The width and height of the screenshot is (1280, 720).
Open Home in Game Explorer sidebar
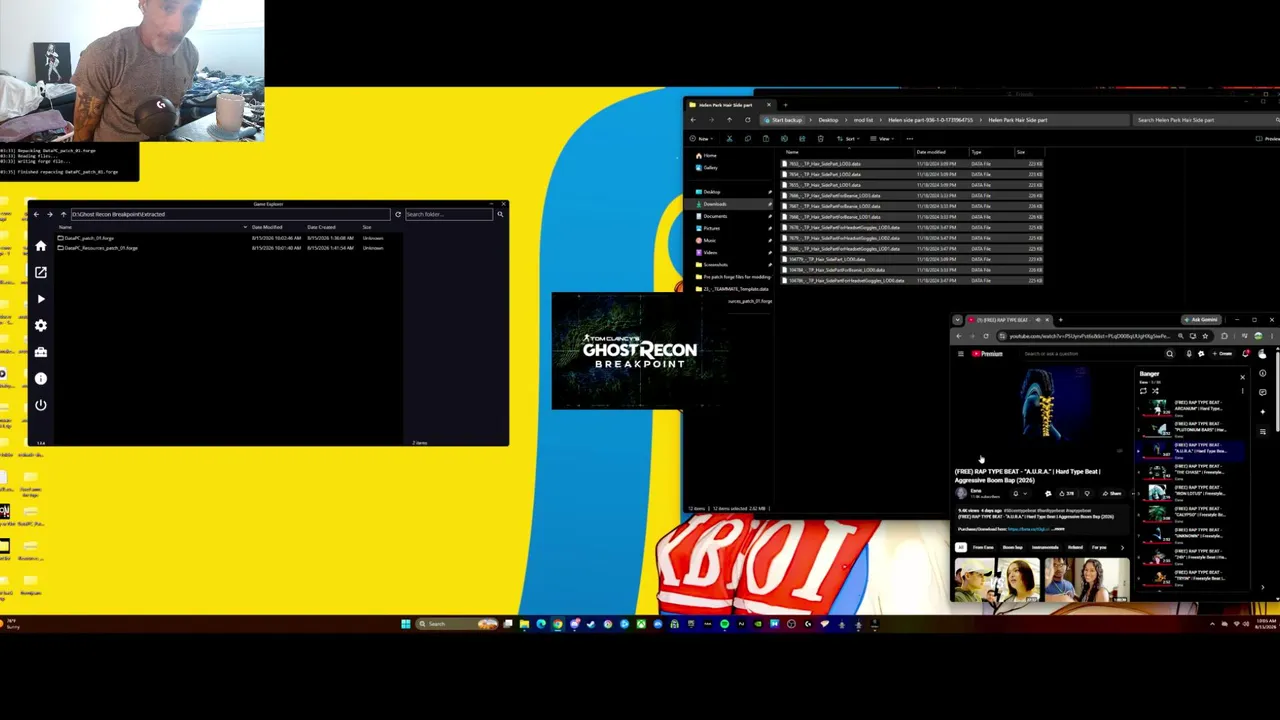pyautogui.click(x=41, y=246)
